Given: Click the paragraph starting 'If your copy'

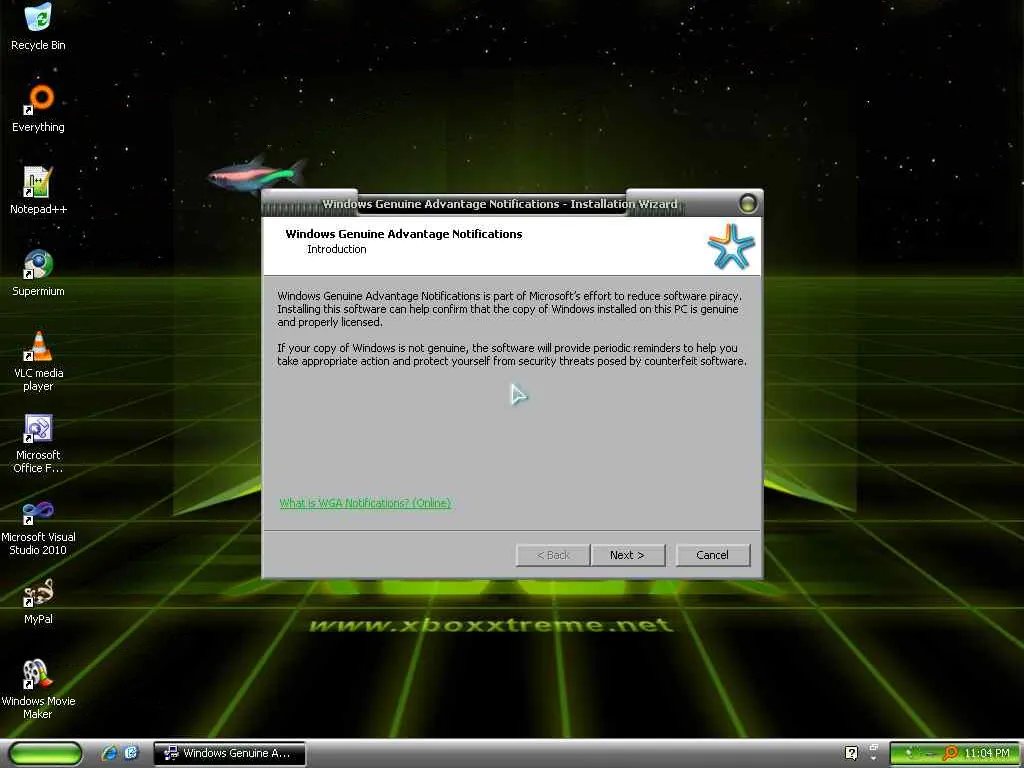Looking at the screenshot, I should pos(511,355).
